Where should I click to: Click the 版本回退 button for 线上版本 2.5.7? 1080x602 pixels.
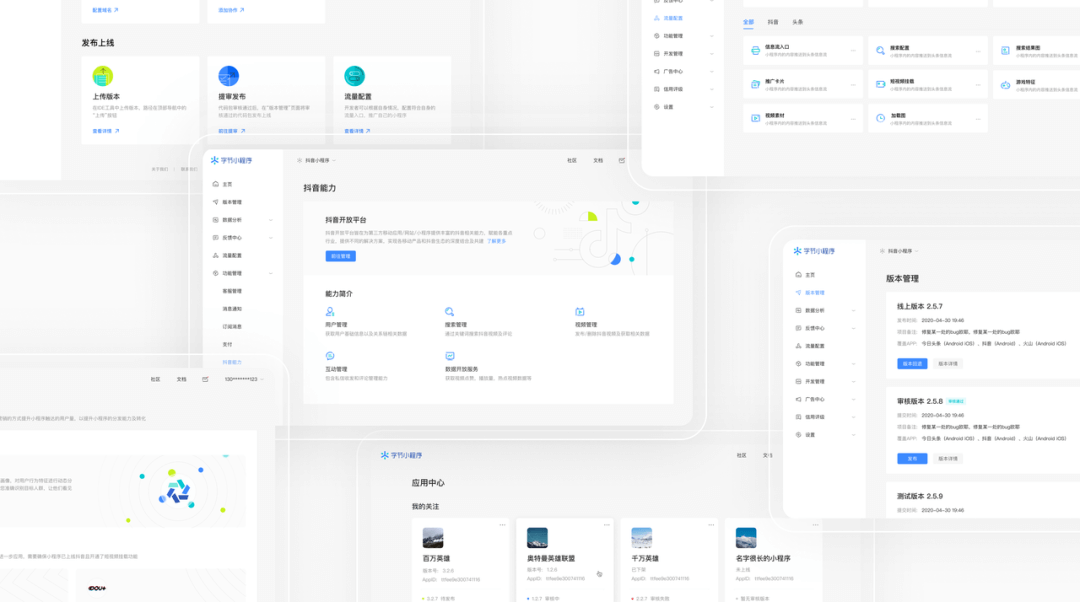coord(912,364)
